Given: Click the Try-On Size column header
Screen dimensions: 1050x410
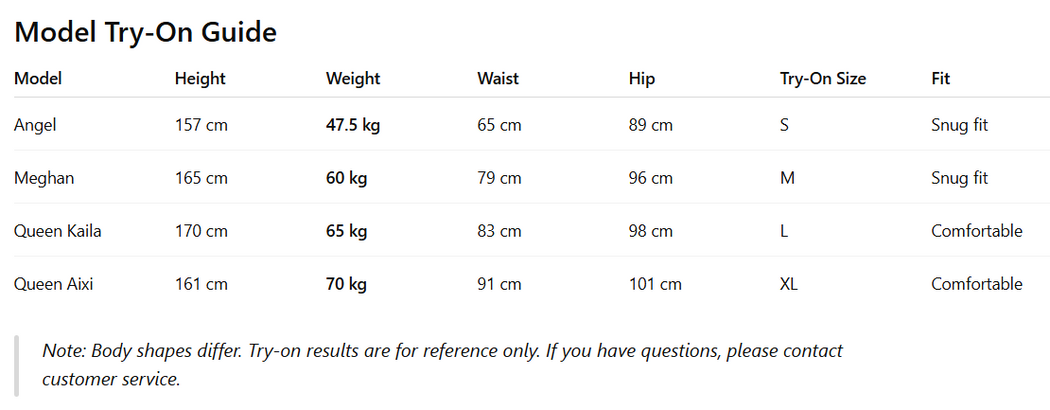Looking at the screenshot, I should click(823, 78).
